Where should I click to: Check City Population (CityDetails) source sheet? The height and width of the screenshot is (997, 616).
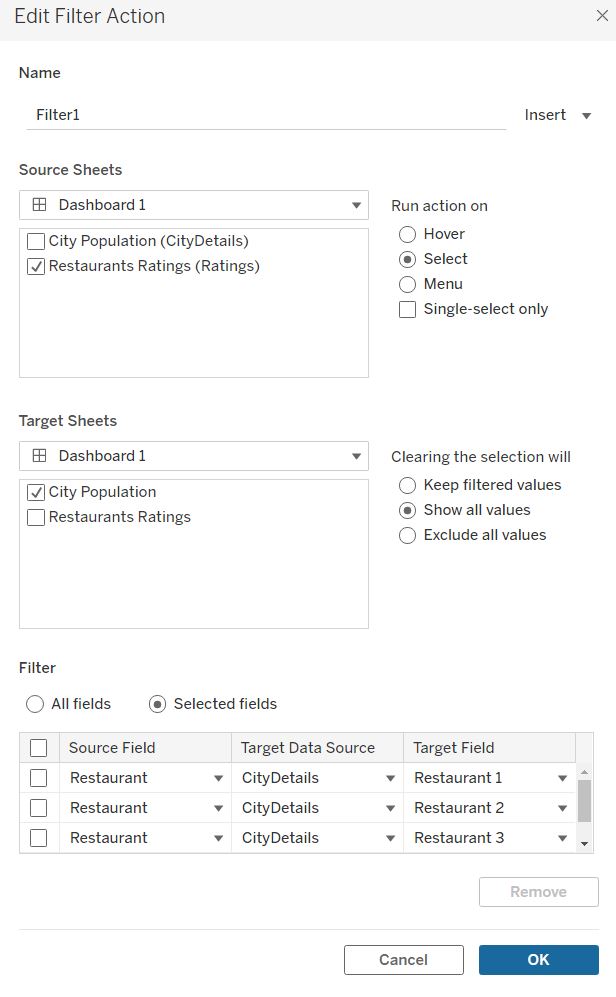coord(36,241)
